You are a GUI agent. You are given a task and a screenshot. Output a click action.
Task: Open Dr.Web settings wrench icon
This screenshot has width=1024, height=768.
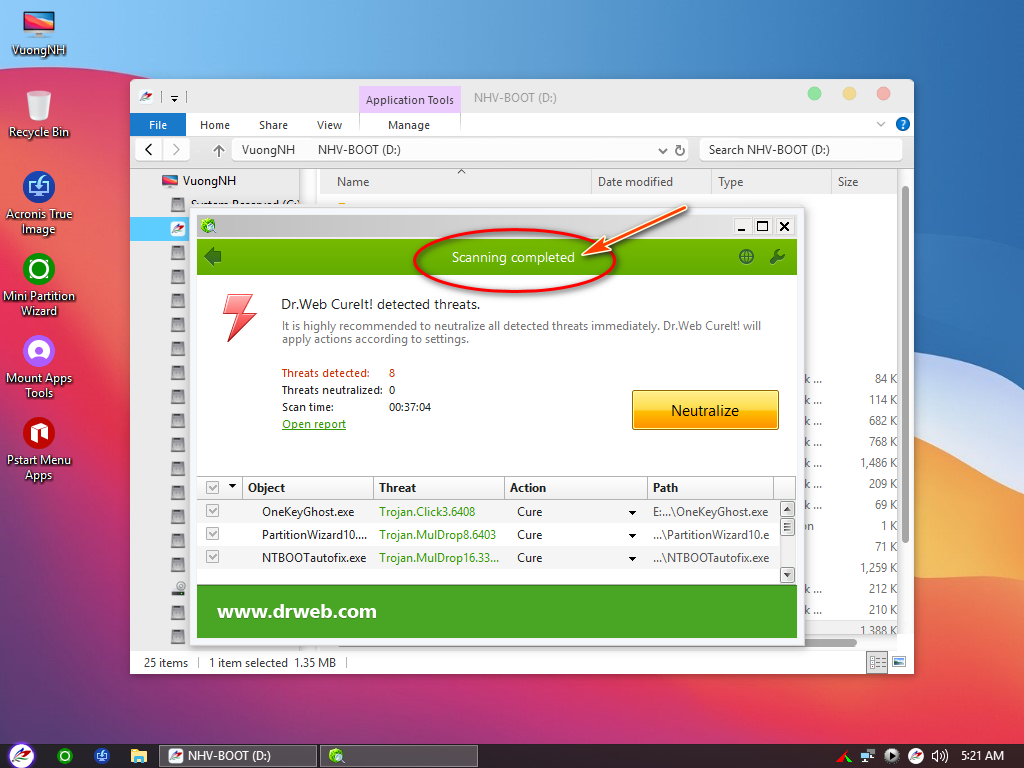(x=777, y=257)
